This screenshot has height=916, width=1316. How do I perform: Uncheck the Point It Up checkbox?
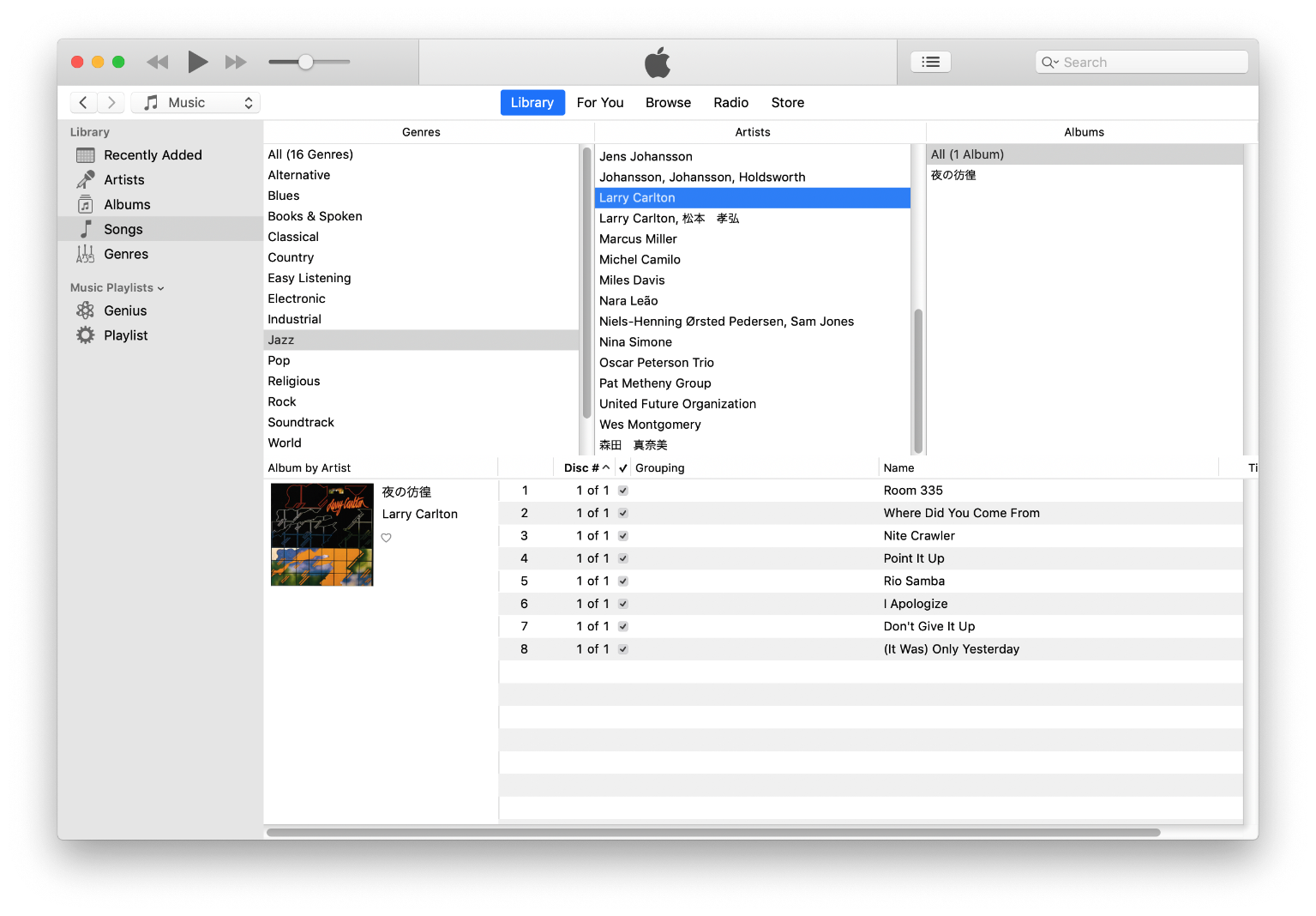coord(623,558)
